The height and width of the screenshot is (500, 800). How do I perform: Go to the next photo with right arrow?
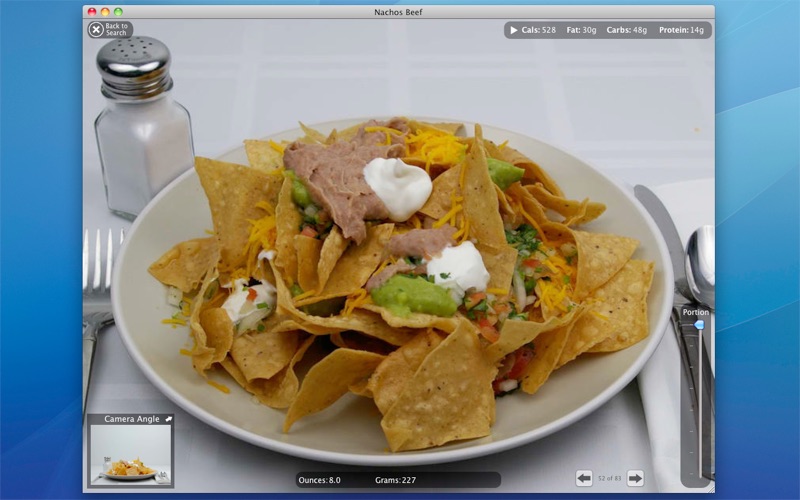pos(635,478)
